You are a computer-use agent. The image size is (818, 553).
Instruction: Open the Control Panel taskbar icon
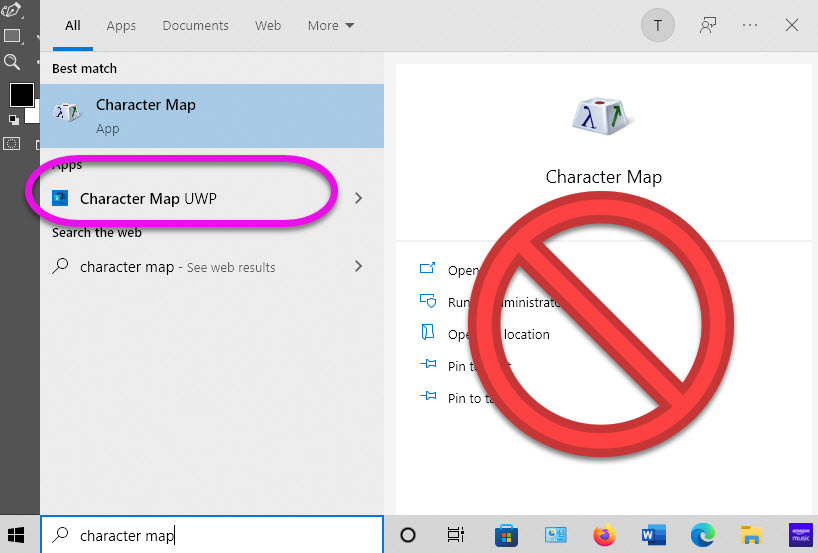click(x=555, y=535)
